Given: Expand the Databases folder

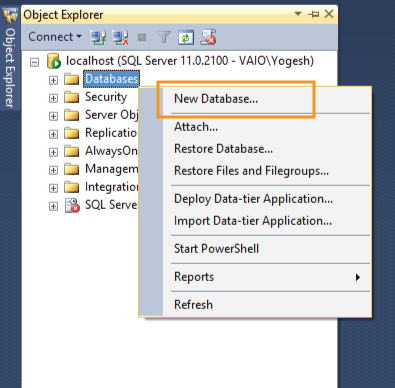Looking at the screenshot, I should (53, 80).
